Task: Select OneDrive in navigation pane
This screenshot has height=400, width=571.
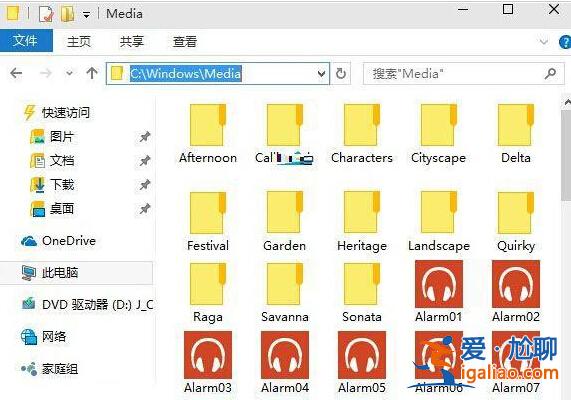Action: tap(59, 241)
